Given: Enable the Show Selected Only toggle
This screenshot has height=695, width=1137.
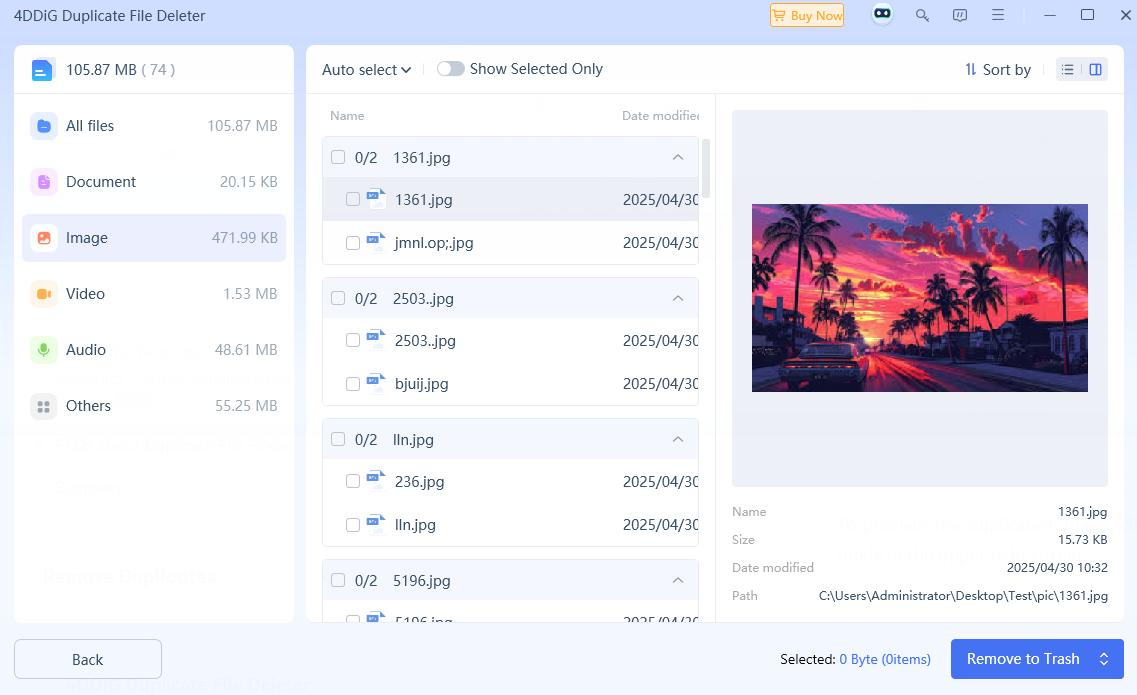Looking at the screenshot, I should [x=451, y=68].
